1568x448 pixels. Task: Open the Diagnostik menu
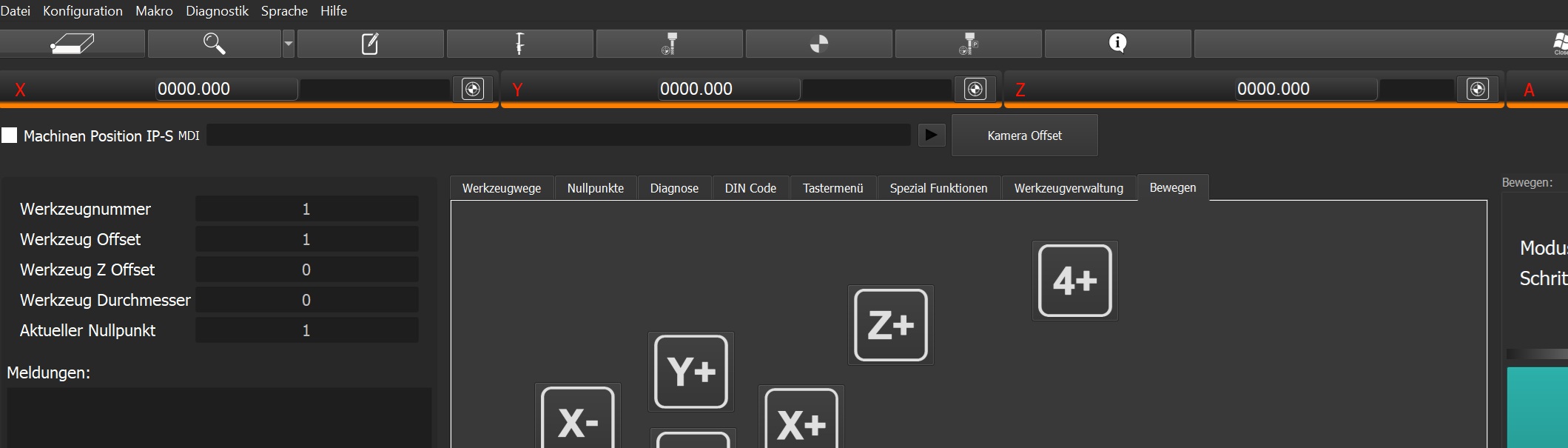point(217,11)
